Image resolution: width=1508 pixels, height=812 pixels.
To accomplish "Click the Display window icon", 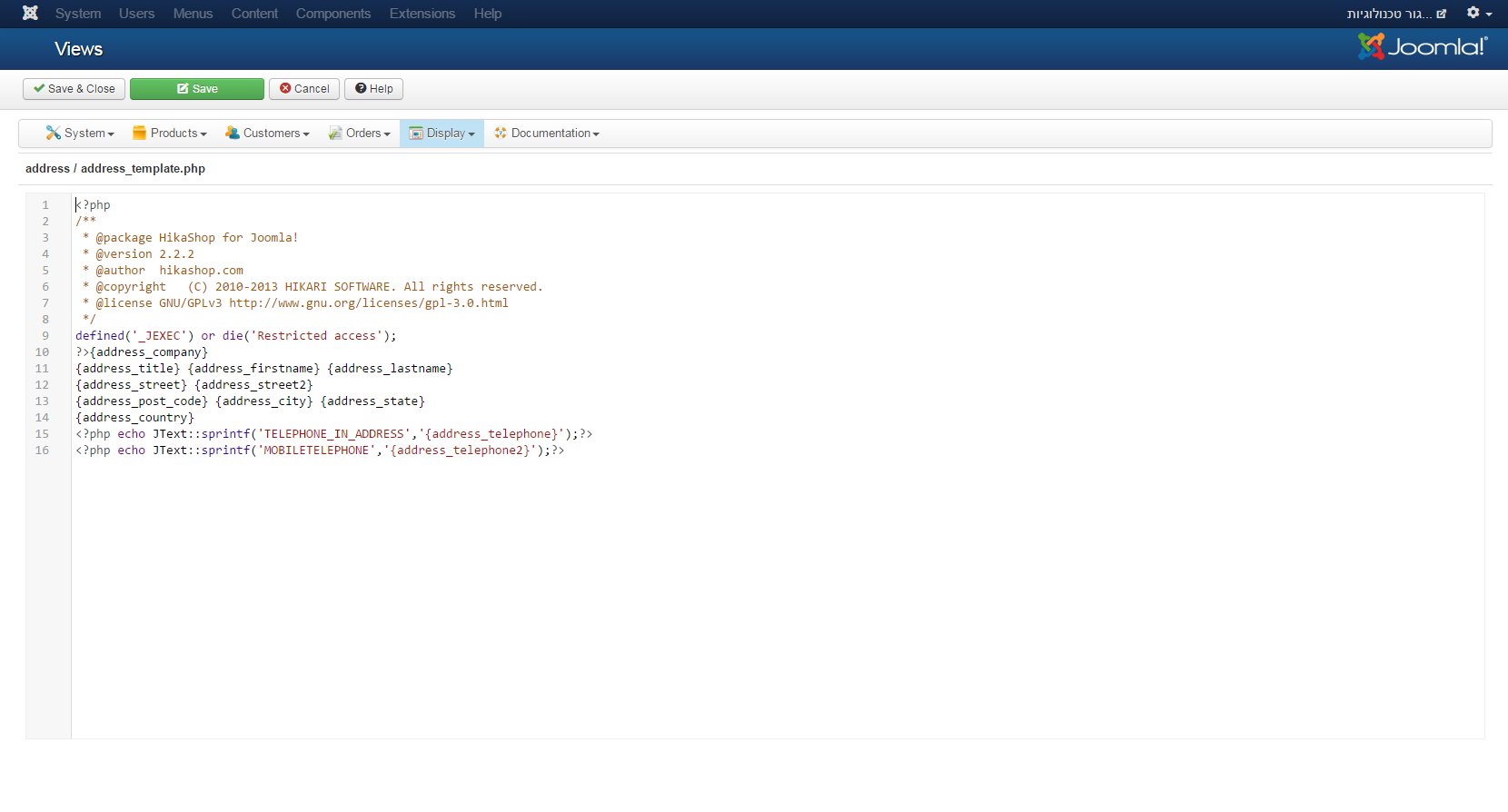I will 416,133.
